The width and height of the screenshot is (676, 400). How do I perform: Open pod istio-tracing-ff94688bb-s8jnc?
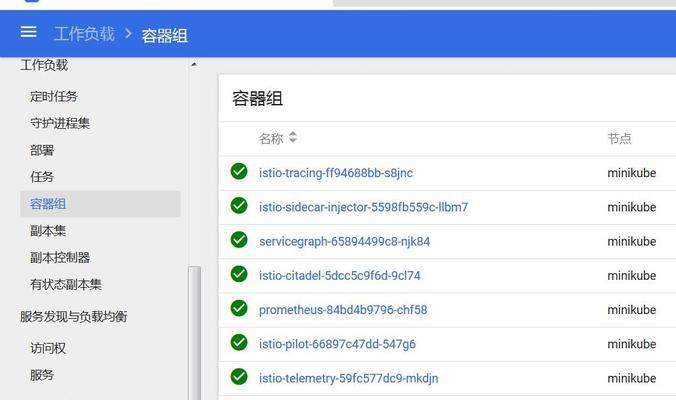click(336, 173)
